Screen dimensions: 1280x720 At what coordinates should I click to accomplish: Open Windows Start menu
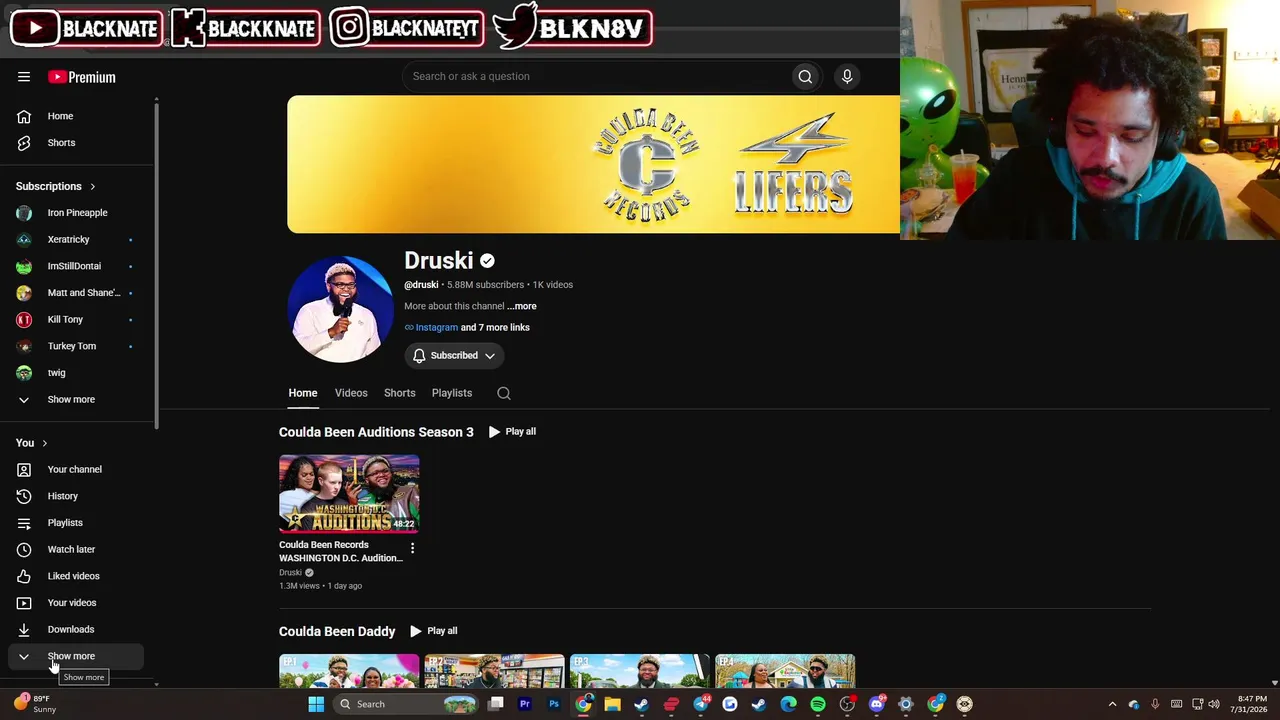pyautogui.click(x=316, y=704)
